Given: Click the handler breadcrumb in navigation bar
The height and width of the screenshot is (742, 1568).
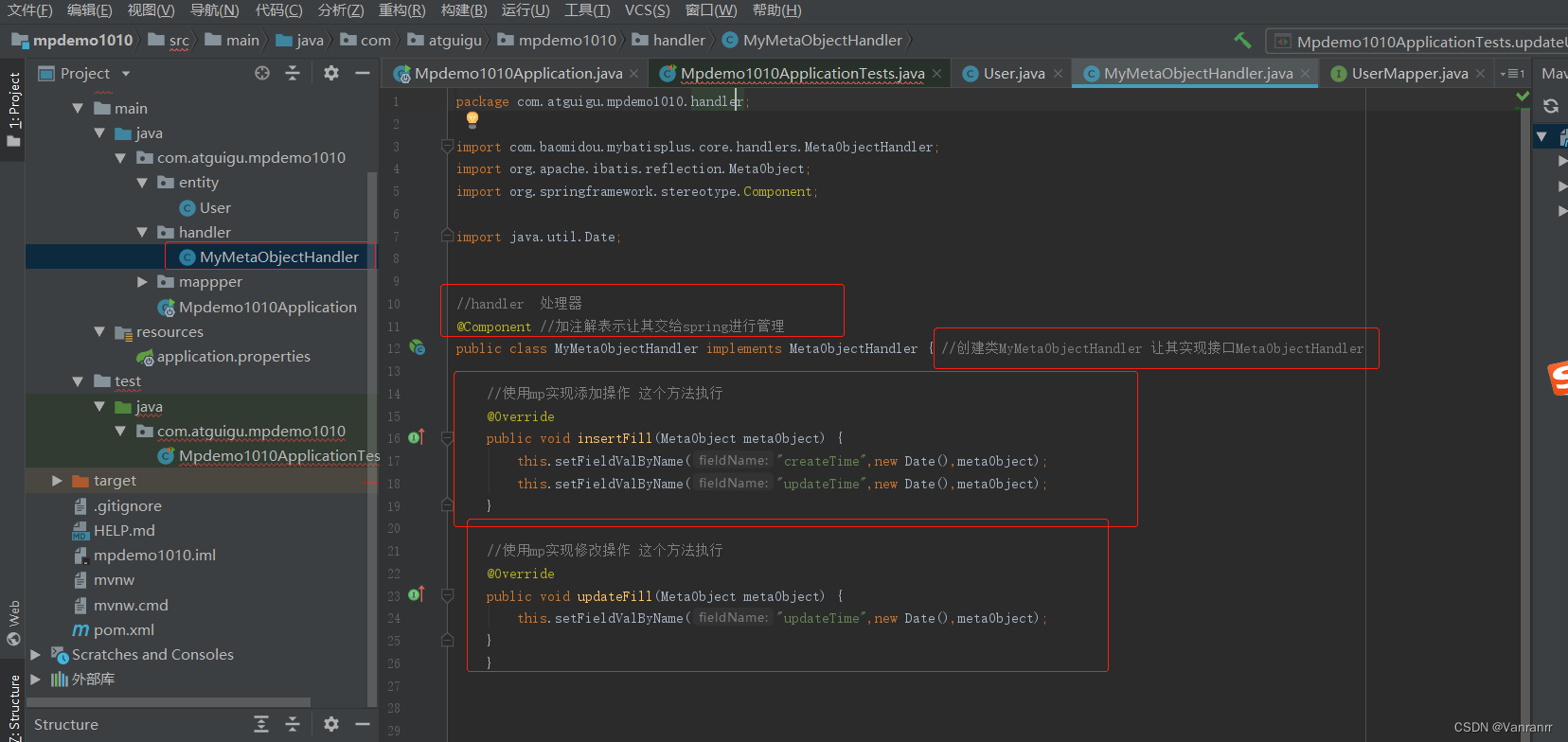Looking at the screenshot, I should 668,40.
